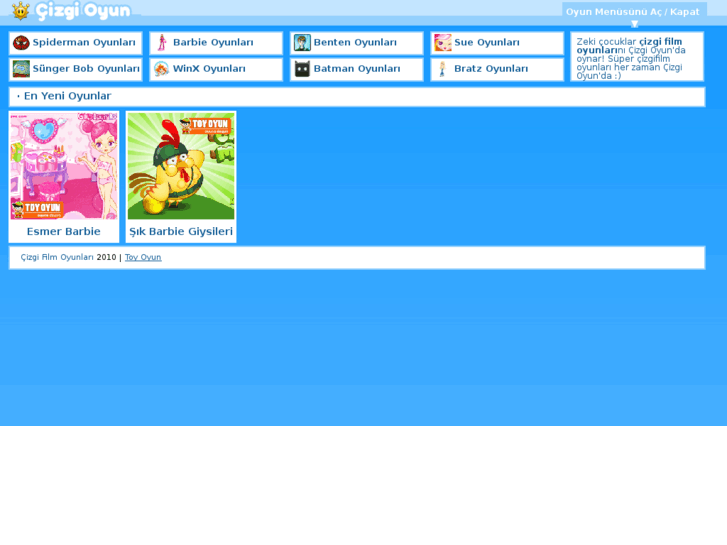Click the WinX fairy icon
This screenshot has width=727, height=545.
[161, 69]
